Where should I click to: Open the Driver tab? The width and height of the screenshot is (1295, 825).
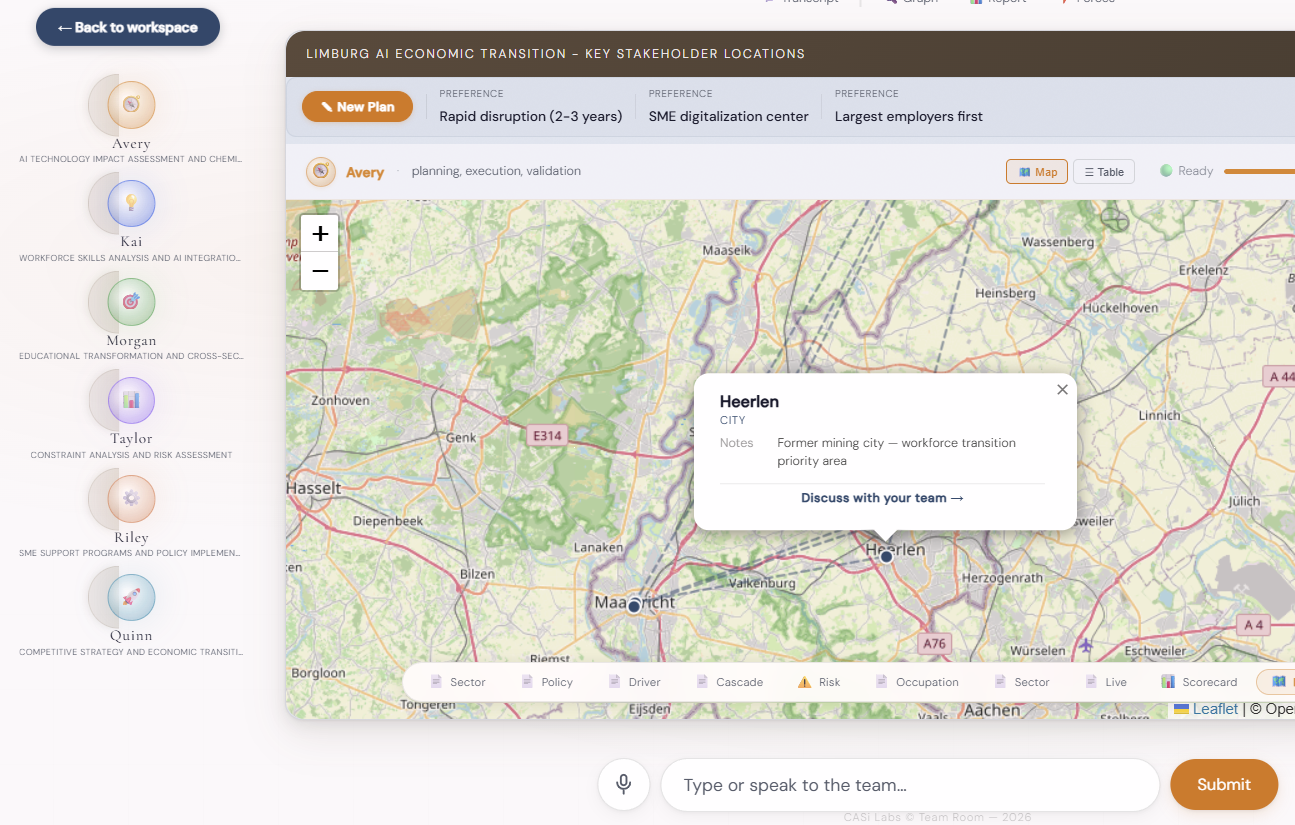pyautogui.click(x=635, y=682)
